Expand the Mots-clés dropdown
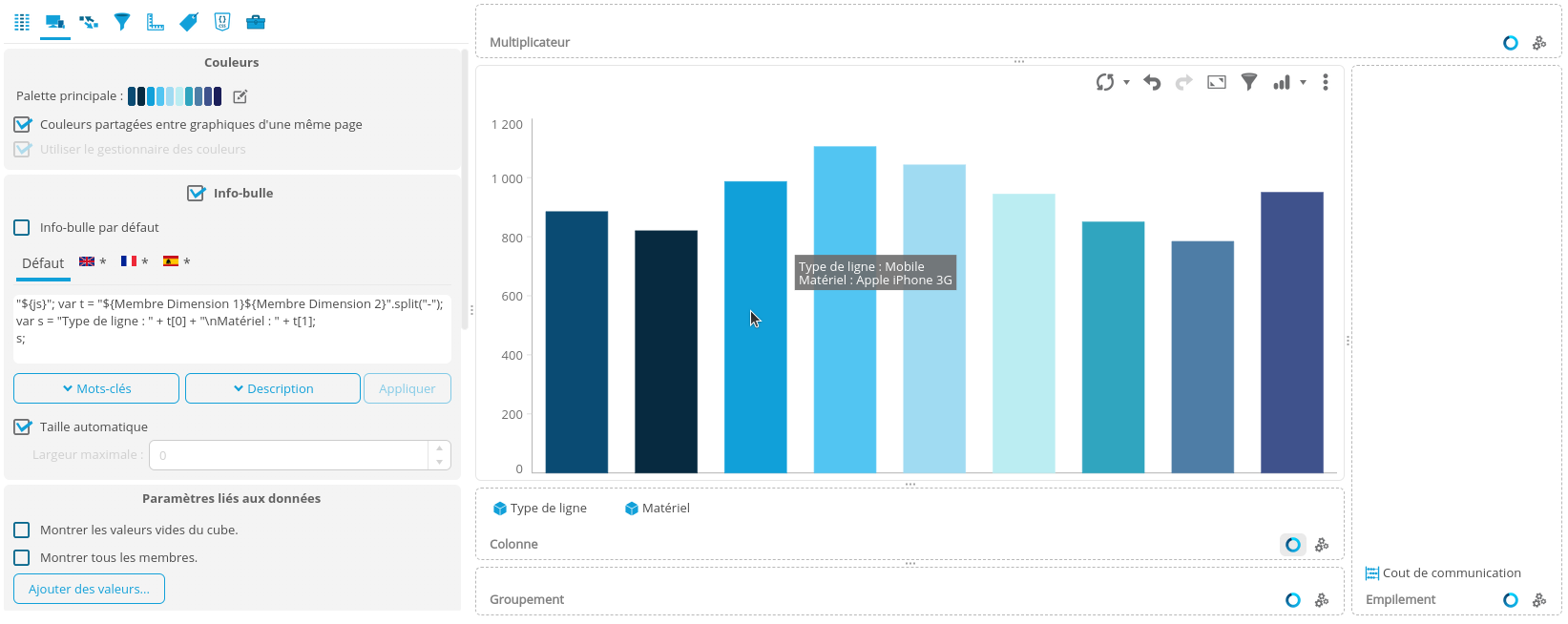 tap(96, 389)
